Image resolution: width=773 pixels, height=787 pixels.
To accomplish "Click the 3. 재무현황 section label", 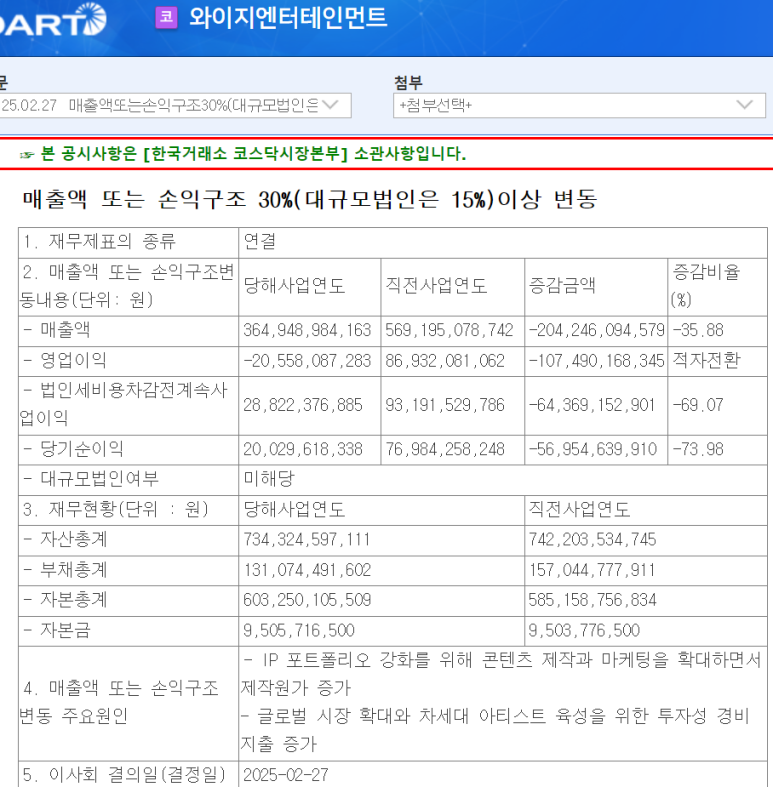I will [x=115, y=509].
